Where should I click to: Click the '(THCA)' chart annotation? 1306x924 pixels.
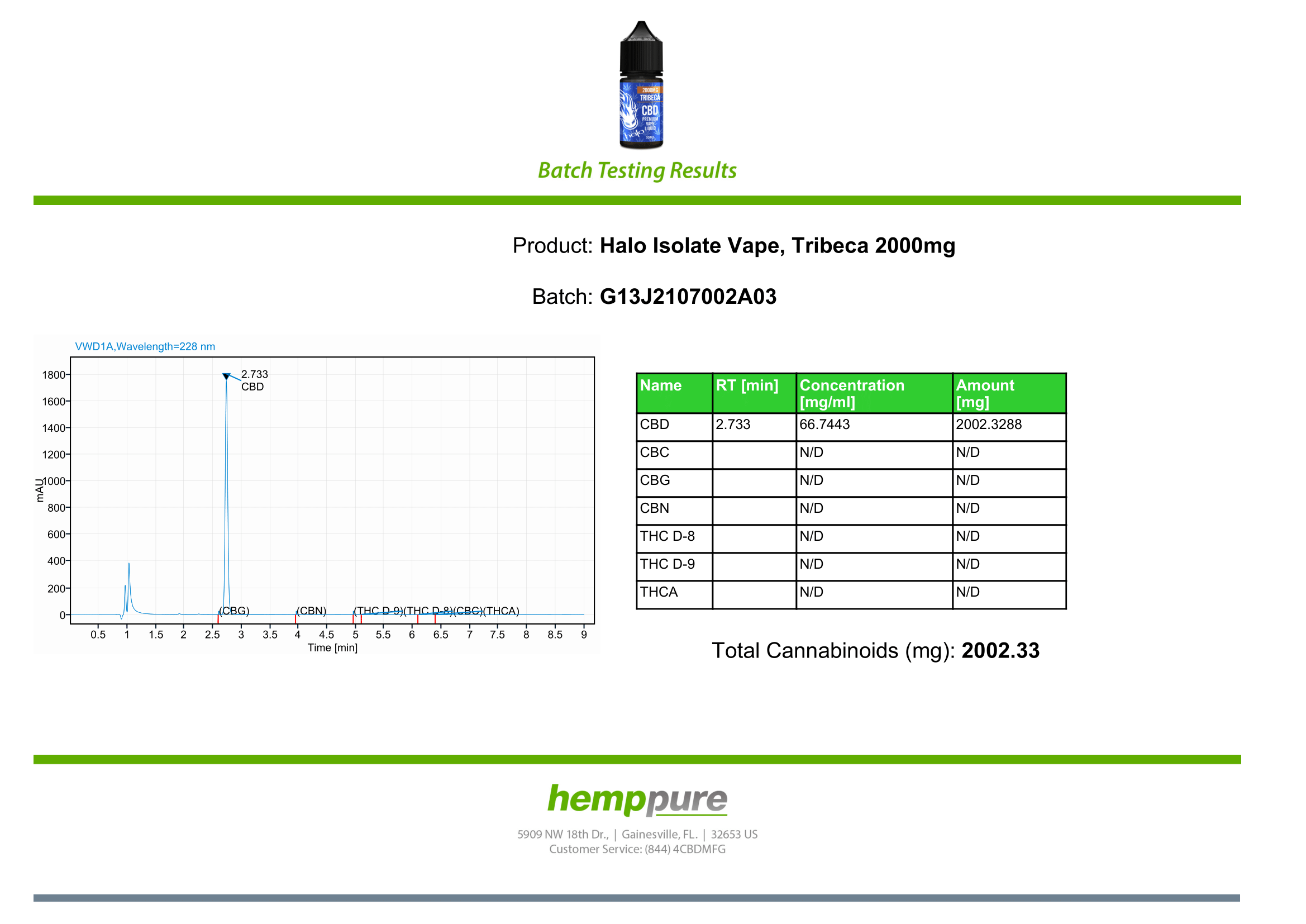[x=501, y=611]
